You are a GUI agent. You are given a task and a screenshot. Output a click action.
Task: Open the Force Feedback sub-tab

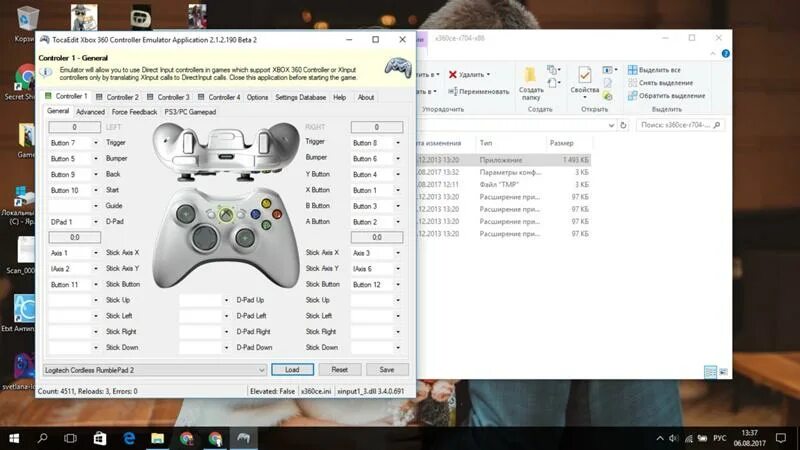click(x=134, y=112)
